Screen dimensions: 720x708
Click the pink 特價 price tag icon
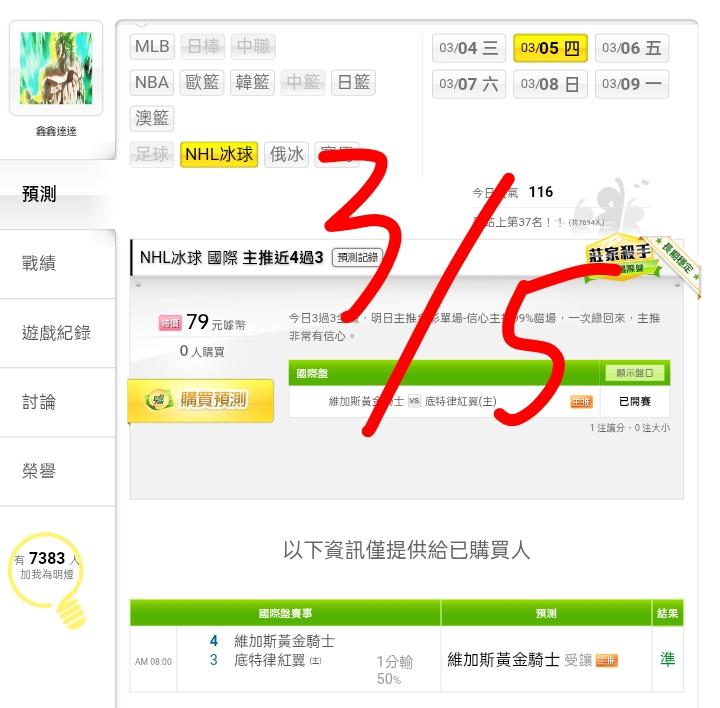point(170,323)
